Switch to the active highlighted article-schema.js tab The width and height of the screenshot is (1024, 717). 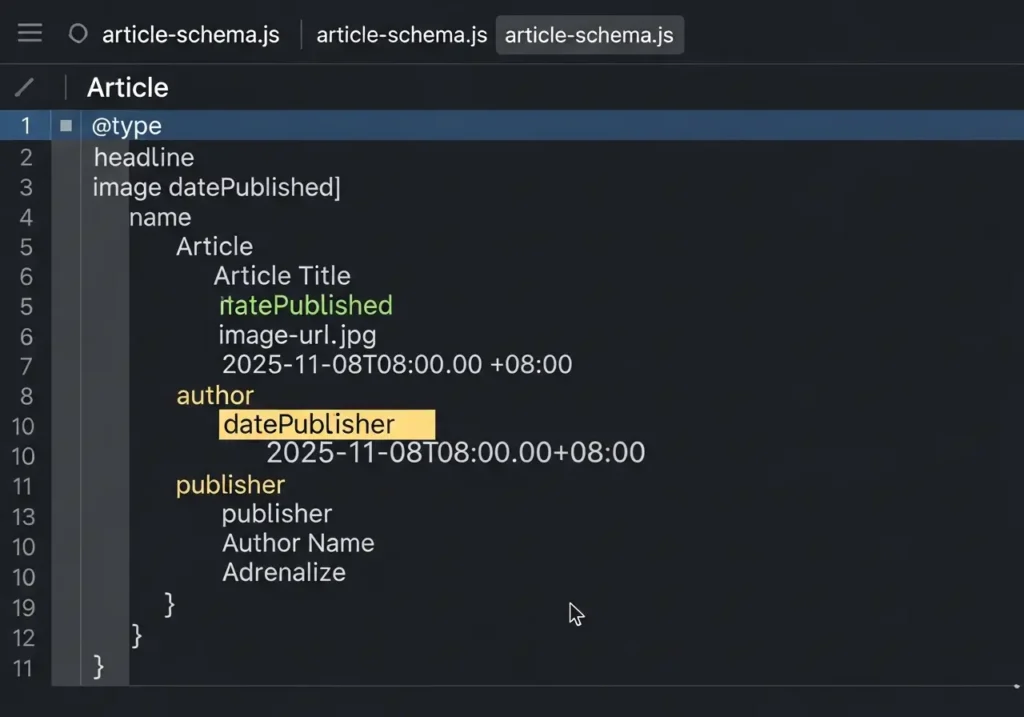(589, 35)
